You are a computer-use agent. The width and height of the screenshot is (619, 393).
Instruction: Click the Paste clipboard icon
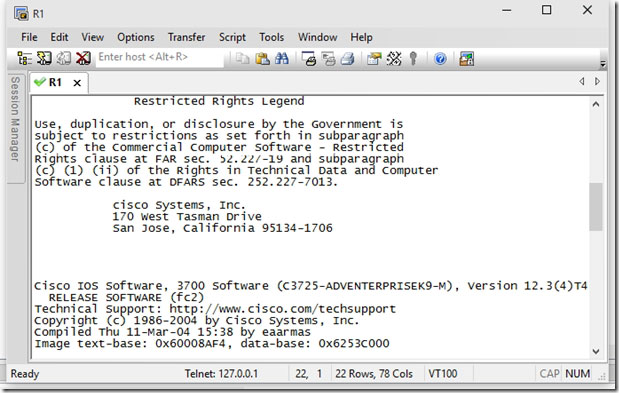tap(262, 59)
